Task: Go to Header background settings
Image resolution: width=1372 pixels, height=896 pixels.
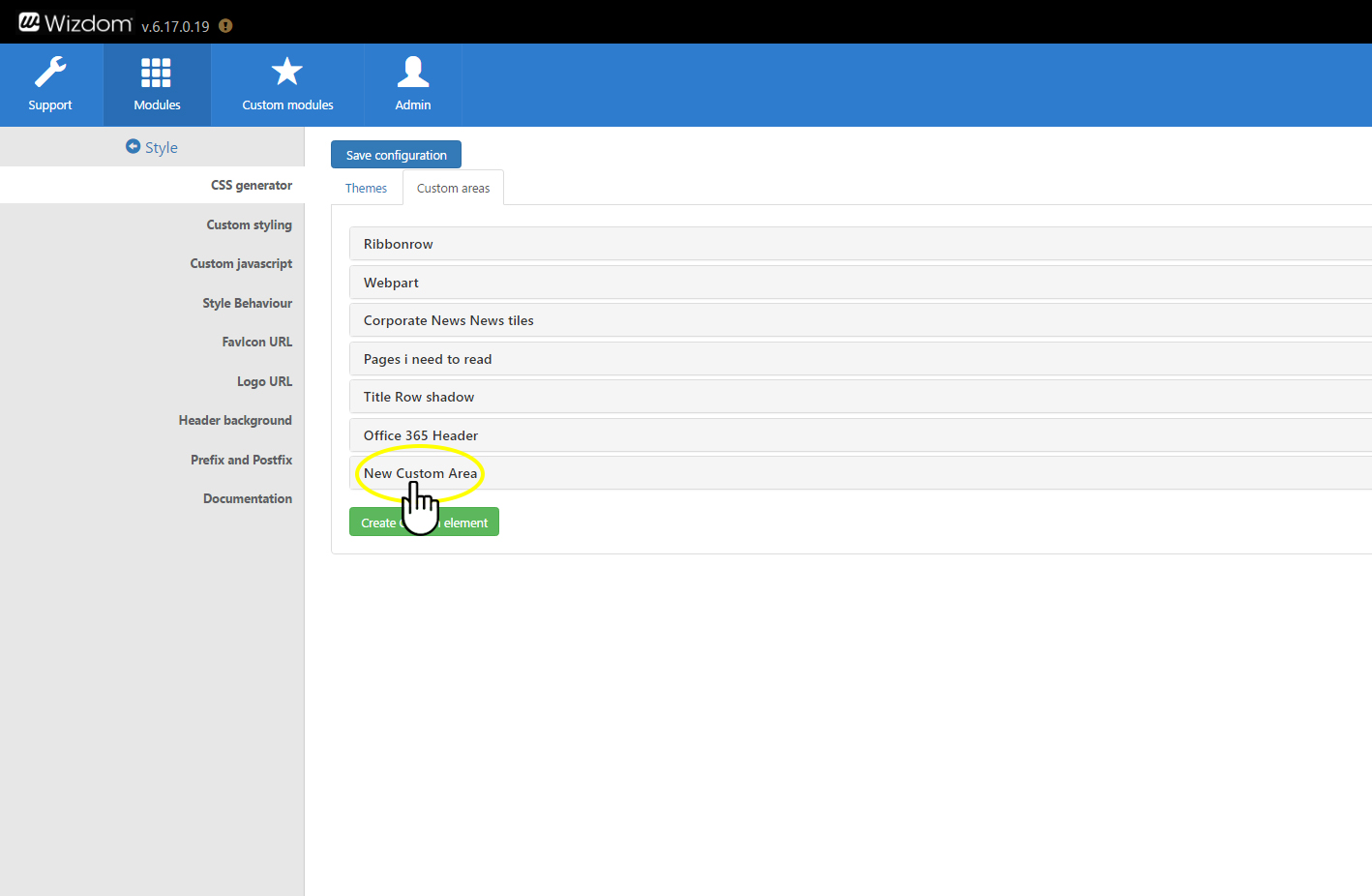Action: click(235, 420)
